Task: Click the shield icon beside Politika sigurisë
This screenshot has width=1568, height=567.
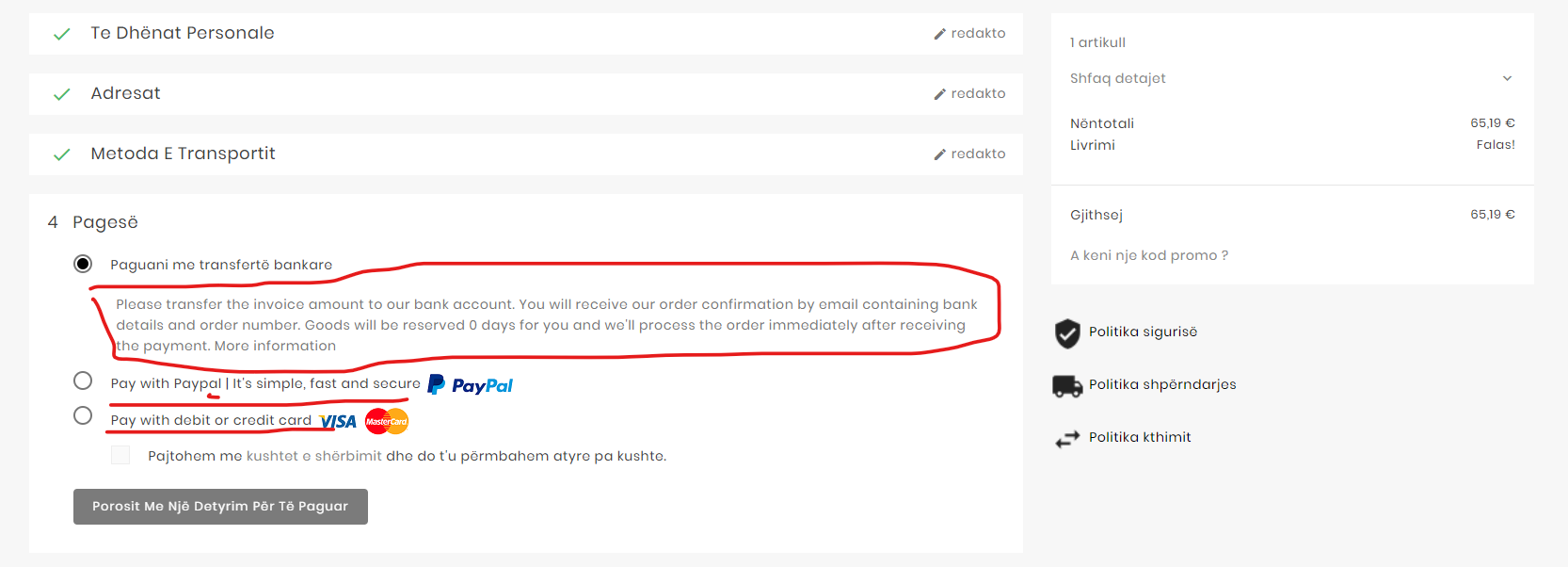Action: coord(1067,332)
